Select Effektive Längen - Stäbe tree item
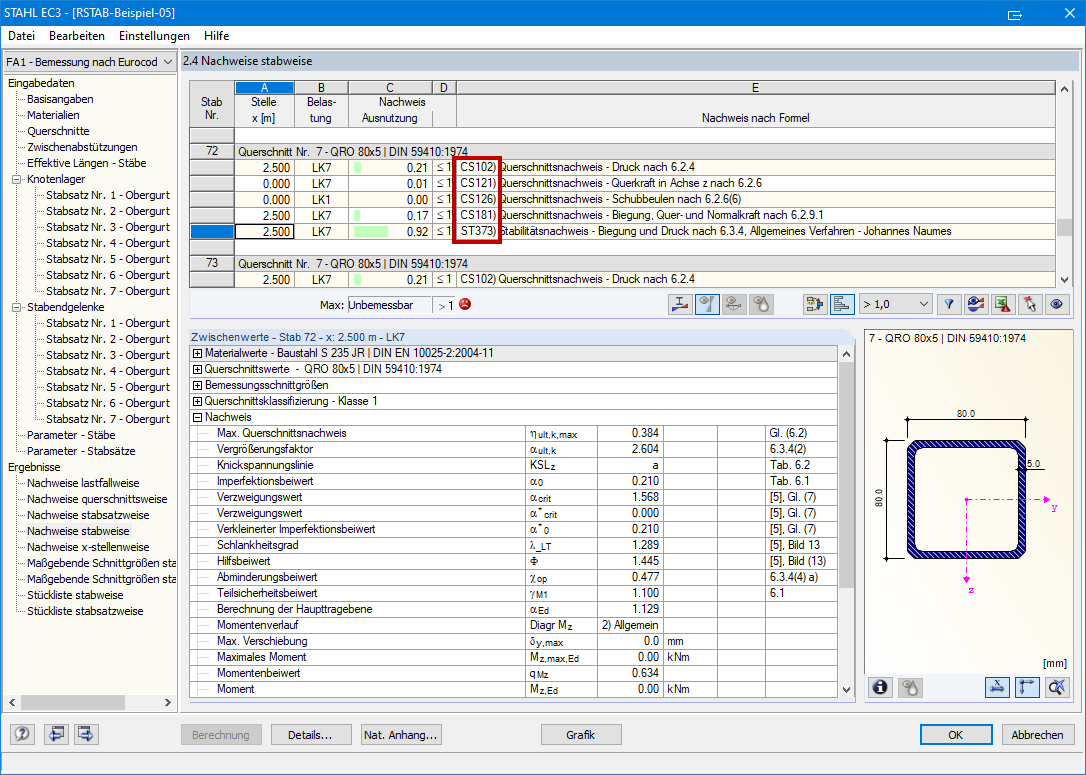Image resolution: width=1086 pixels, height=775 pixels. [x=87, y=163]
